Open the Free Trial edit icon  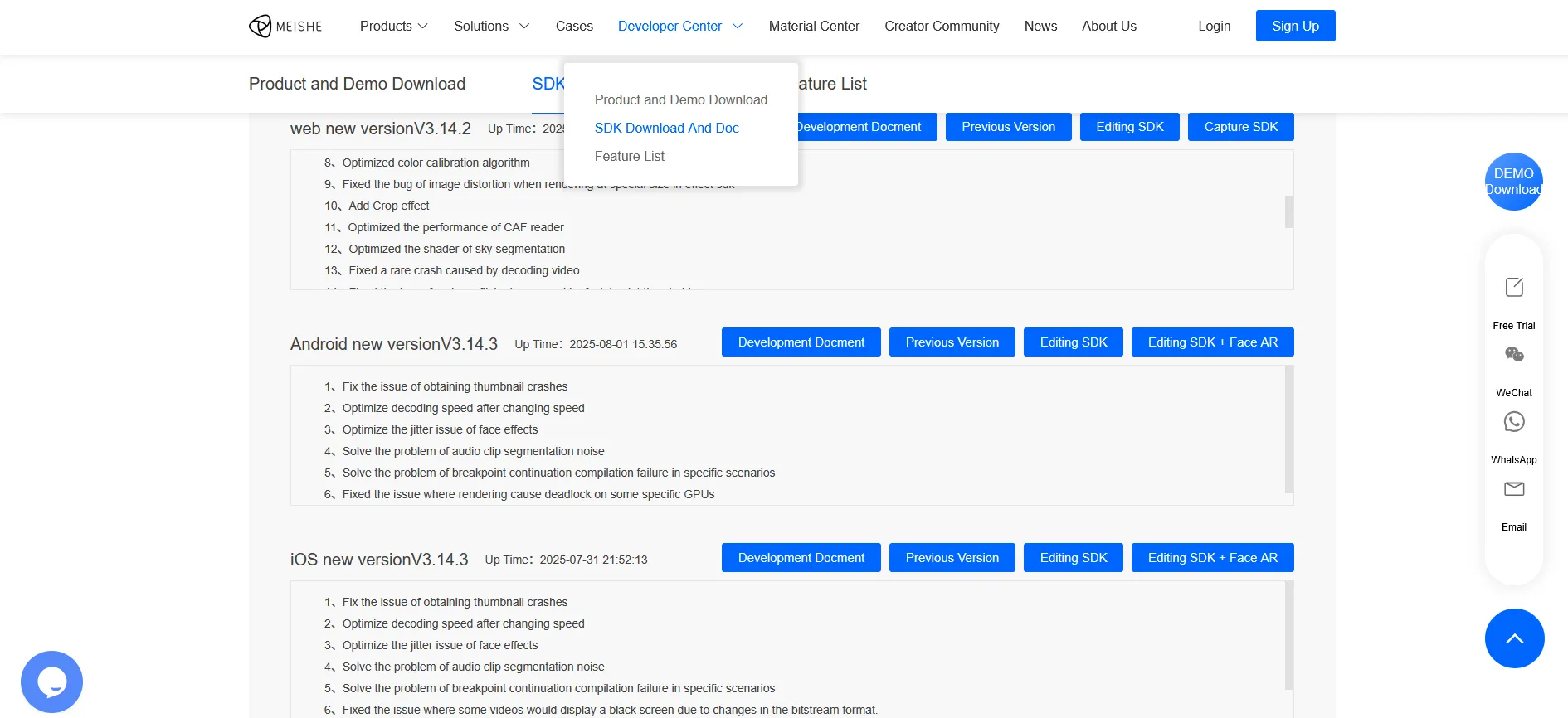[1513, 288]
